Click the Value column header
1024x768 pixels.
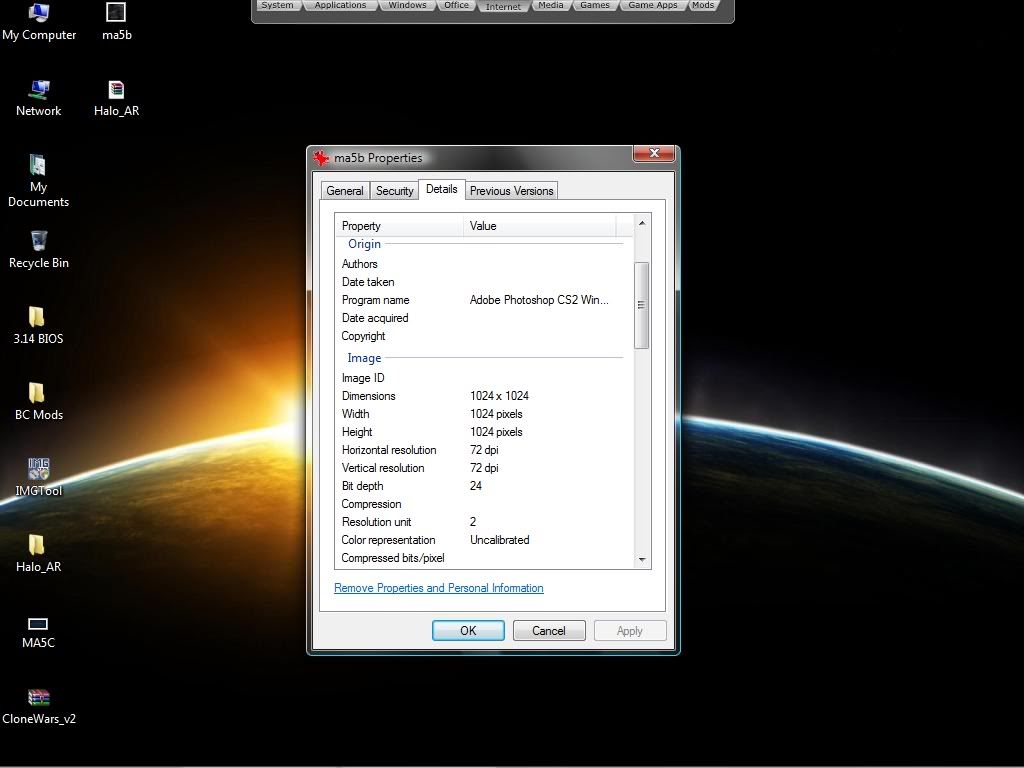[539, 226]
